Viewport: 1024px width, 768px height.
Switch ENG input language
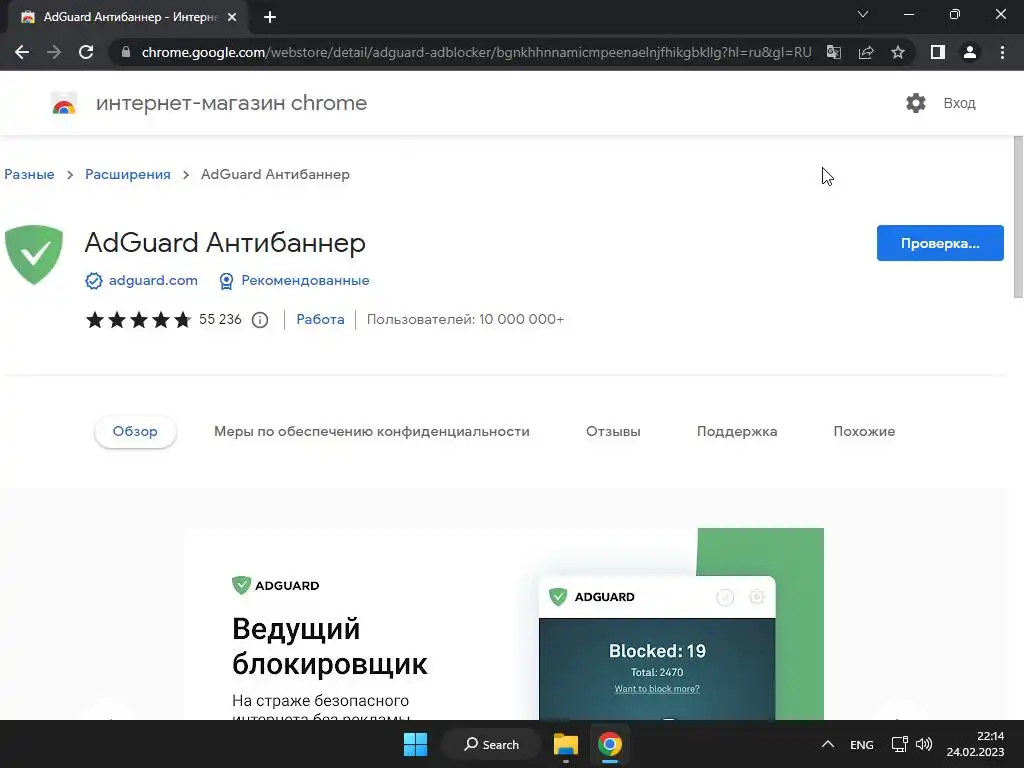point(861,744)
